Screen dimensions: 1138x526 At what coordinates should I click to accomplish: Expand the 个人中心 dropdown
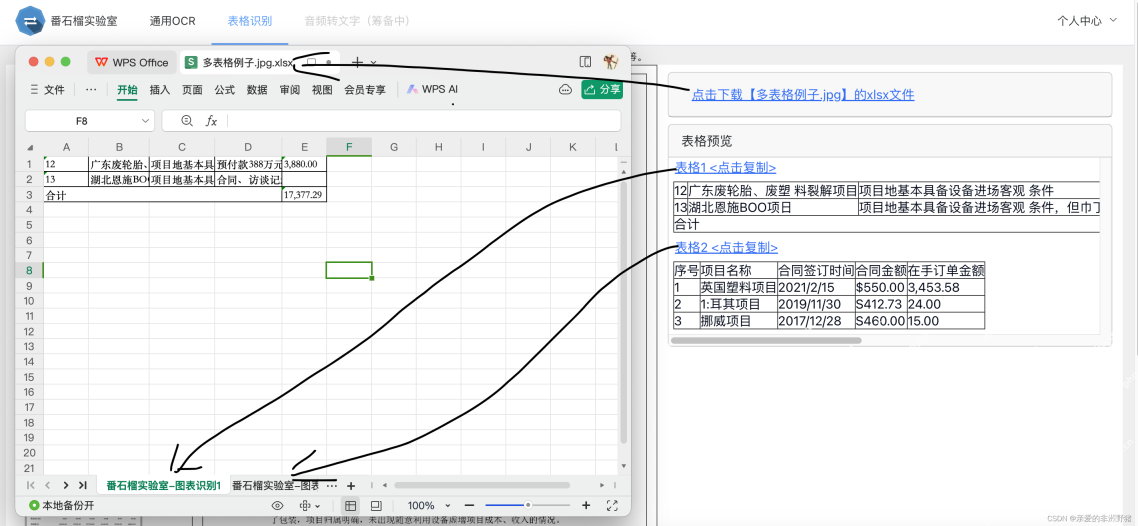pyautogui.click(x=1086, y=21)
